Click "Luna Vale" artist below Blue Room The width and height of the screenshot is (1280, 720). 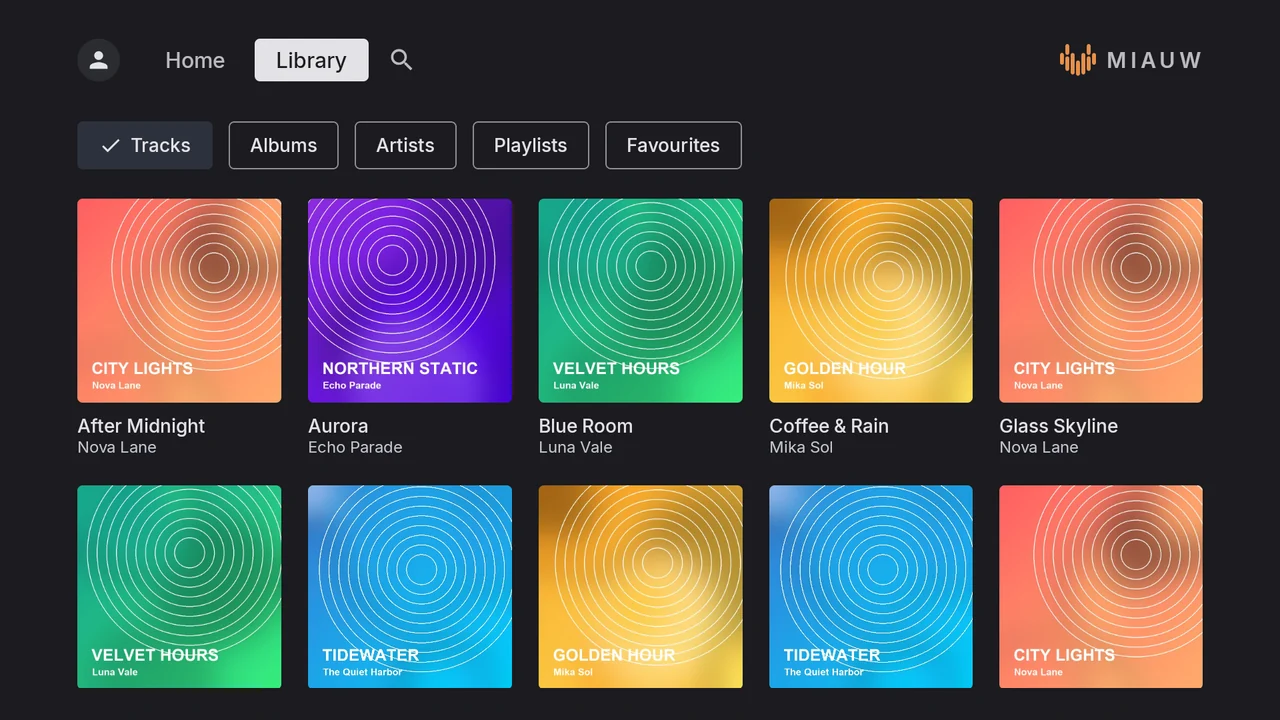click(575, 448)
